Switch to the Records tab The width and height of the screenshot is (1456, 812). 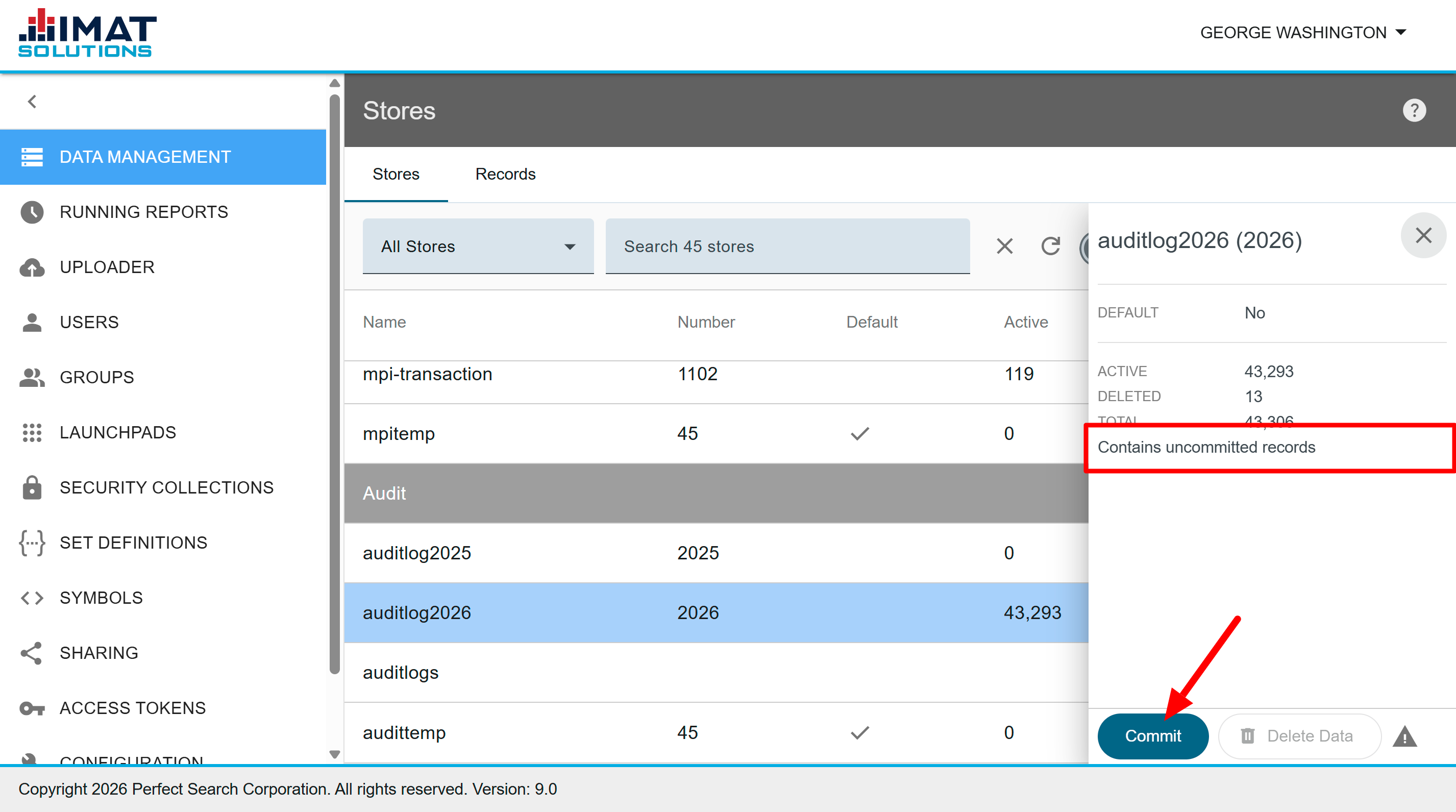coord(505,174)
